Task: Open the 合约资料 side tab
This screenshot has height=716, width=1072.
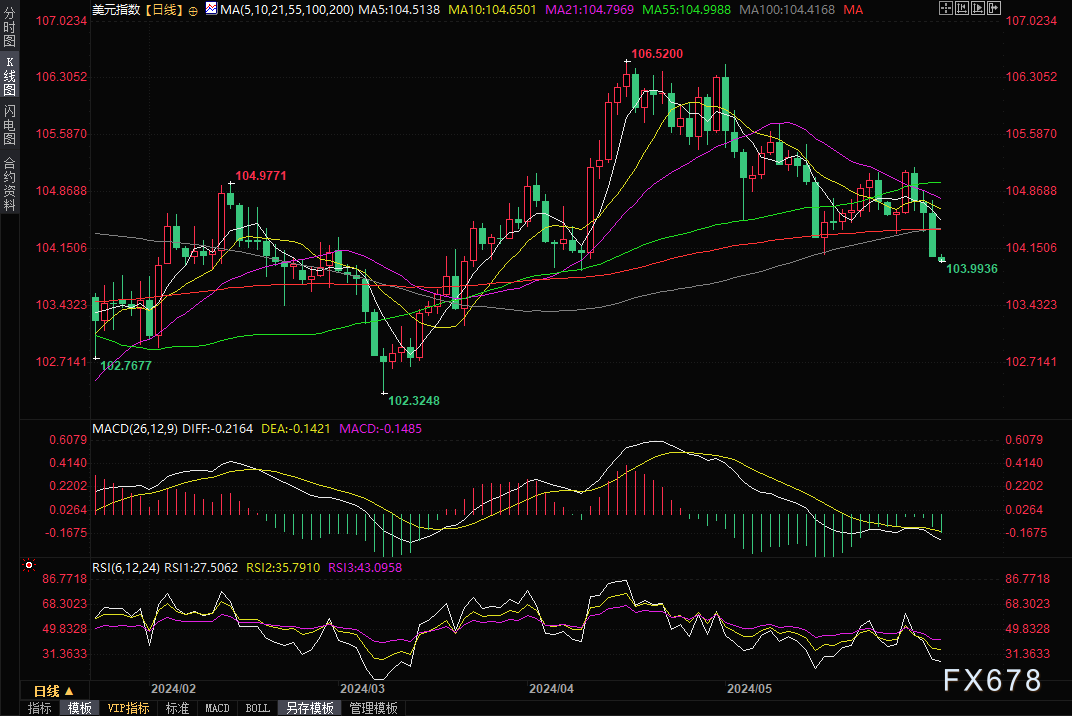Action: 9,183
